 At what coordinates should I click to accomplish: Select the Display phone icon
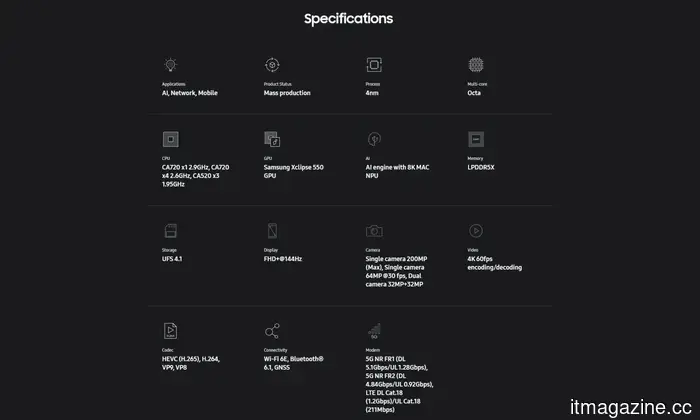pyautogui.click(x=272, y=231)
